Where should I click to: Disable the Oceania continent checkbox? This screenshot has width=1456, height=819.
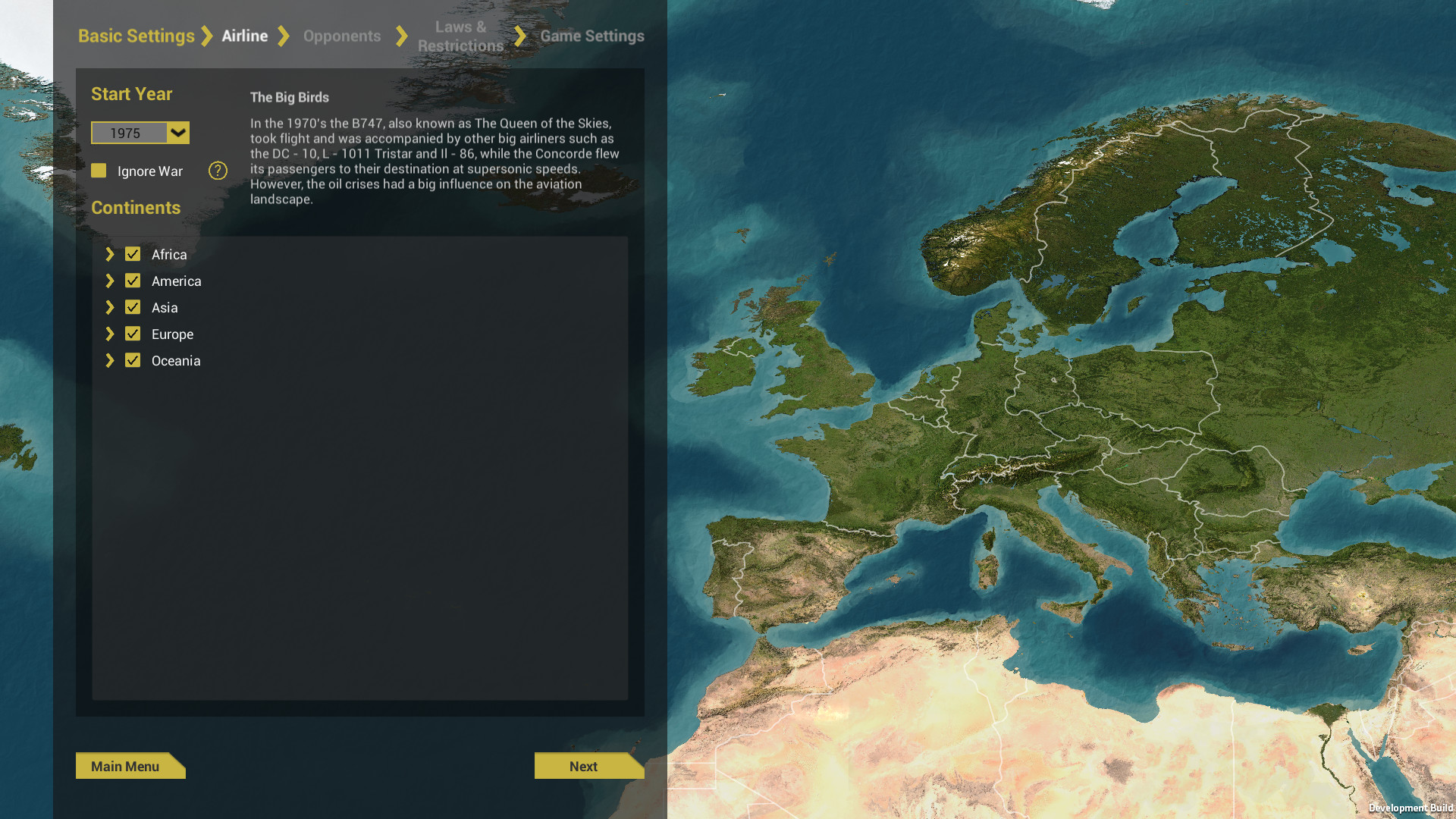point(133,360)
